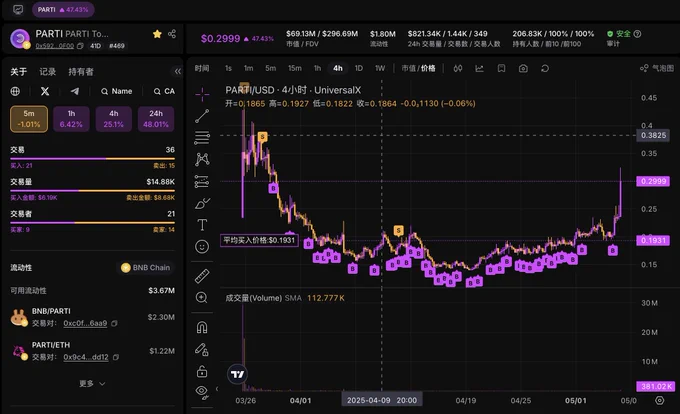Open the website globe link
The width and height of the screenshot is (680, 414).
(15, 91)
